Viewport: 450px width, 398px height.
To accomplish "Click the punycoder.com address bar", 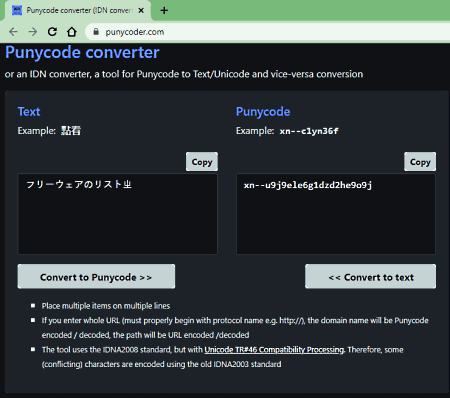I will 267,32.
